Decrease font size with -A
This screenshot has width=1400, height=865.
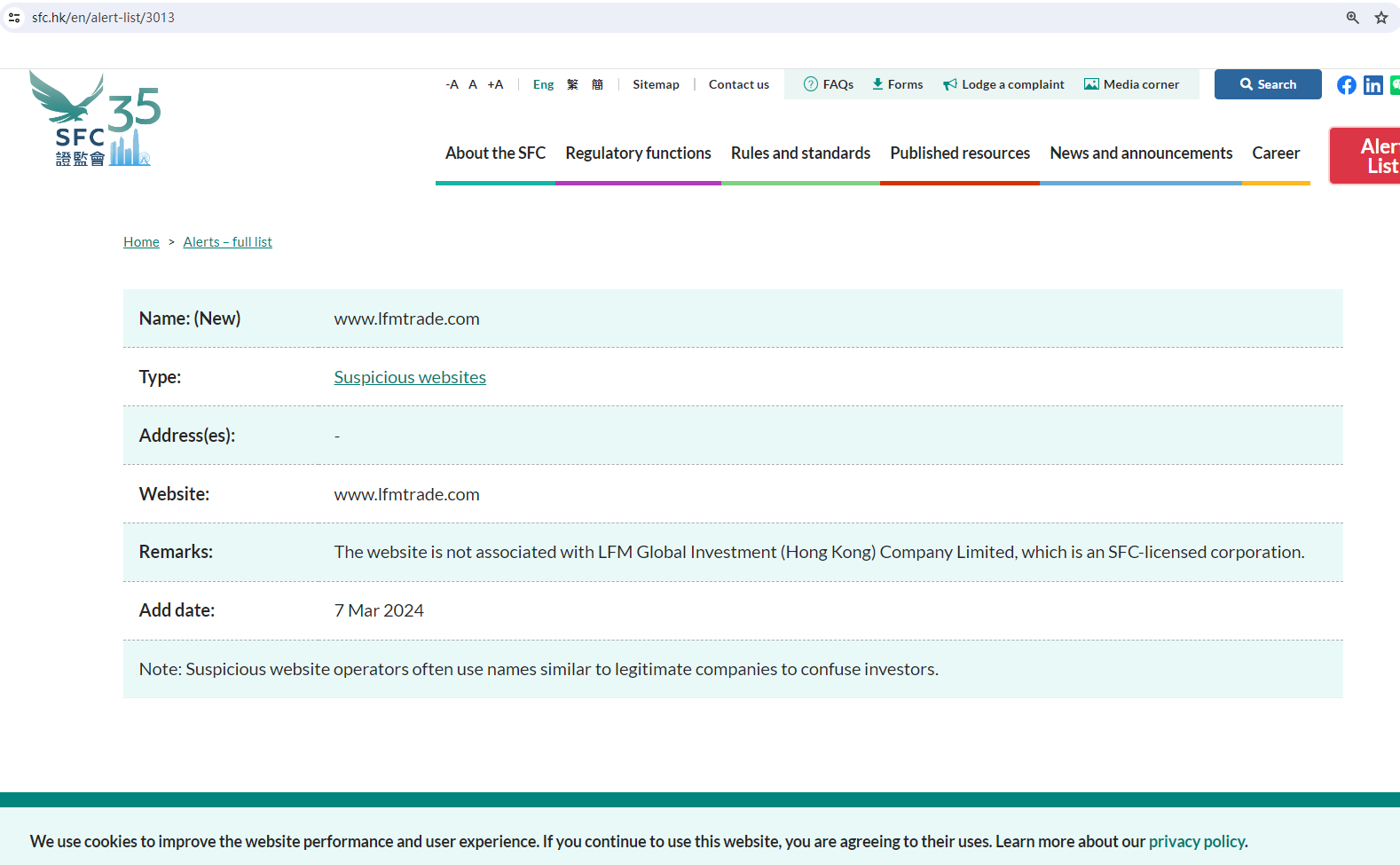tap(452, 84)
